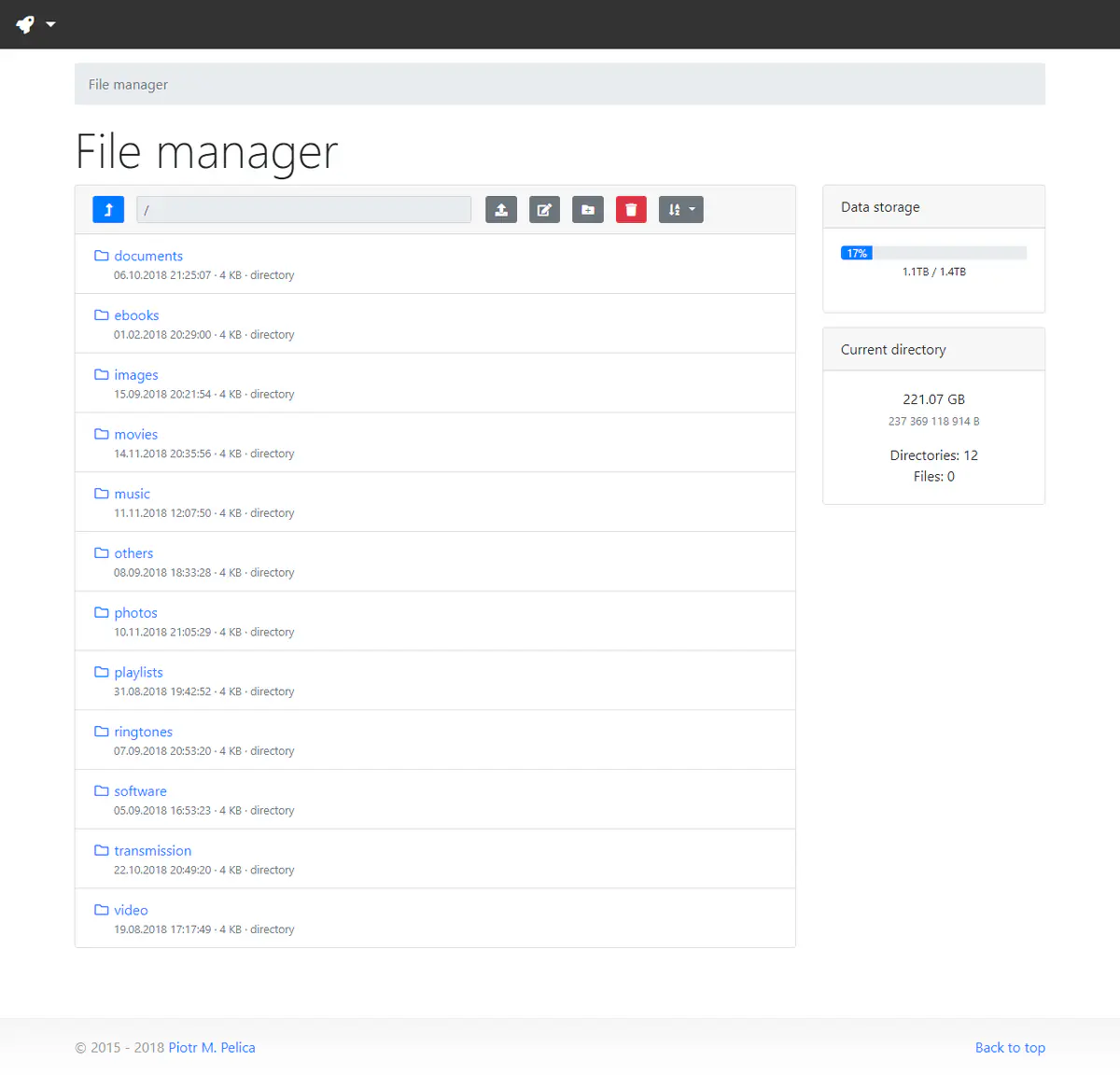Click the folder icon beside documents
1120x1075 pixels.
102,256
